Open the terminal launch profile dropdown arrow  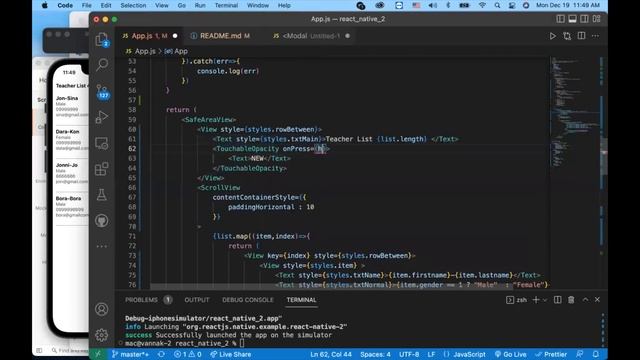pos(545,300)
